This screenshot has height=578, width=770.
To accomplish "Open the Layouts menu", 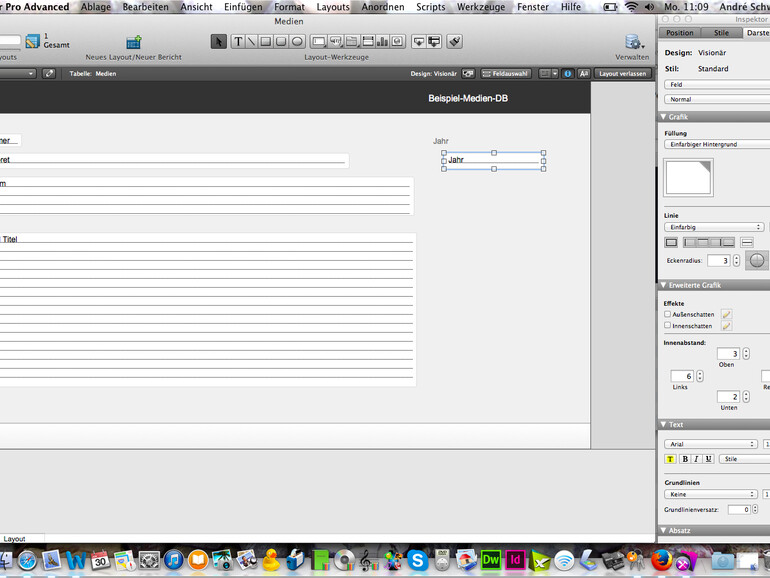I will [x=332, y=7].
